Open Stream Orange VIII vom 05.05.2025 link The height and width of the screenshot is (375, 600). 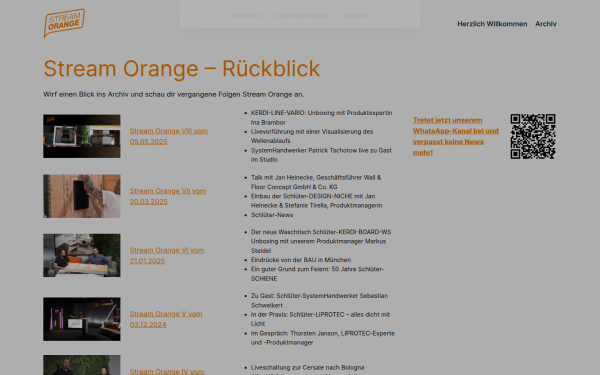[169, 136]
